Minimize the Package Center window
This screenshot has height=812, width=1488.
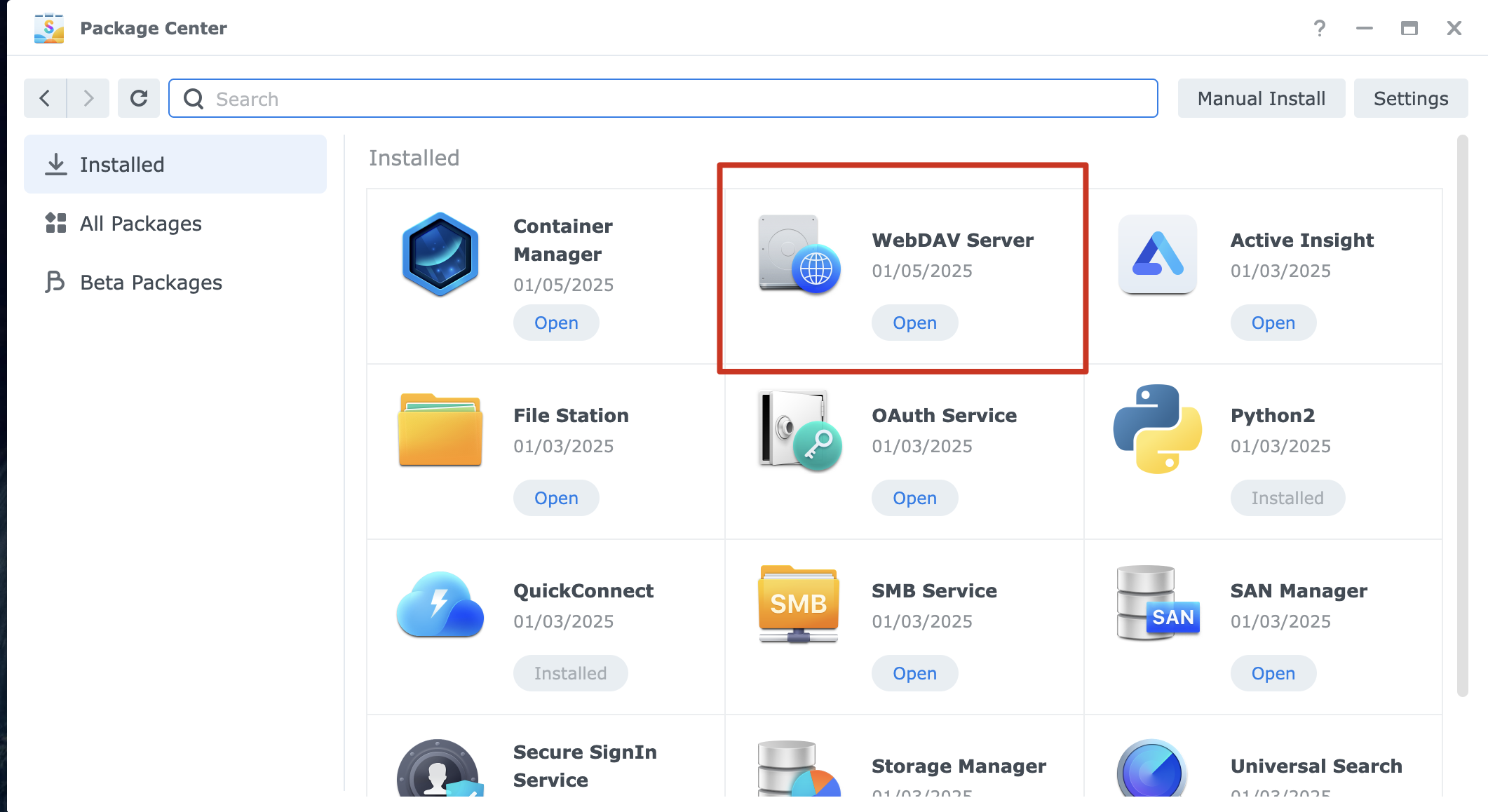[x=1365, y=28]
